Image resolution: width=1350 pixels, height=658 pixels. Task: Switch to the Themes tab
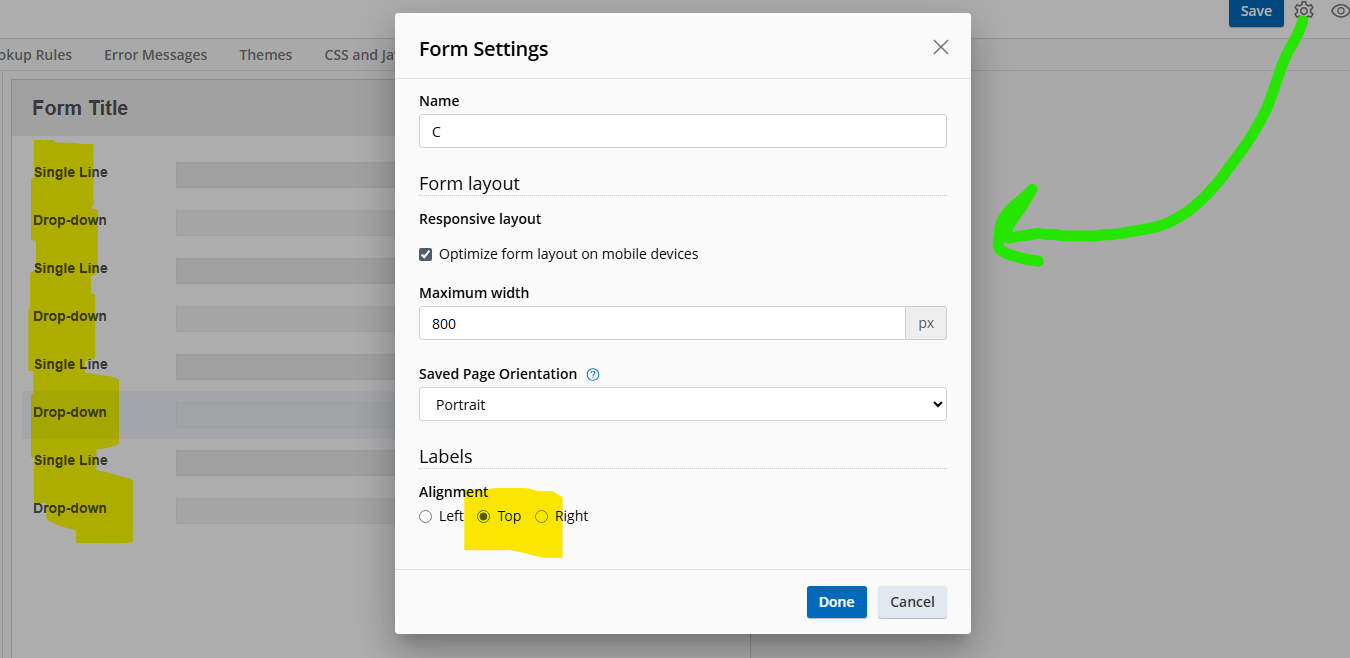point(265,55)
